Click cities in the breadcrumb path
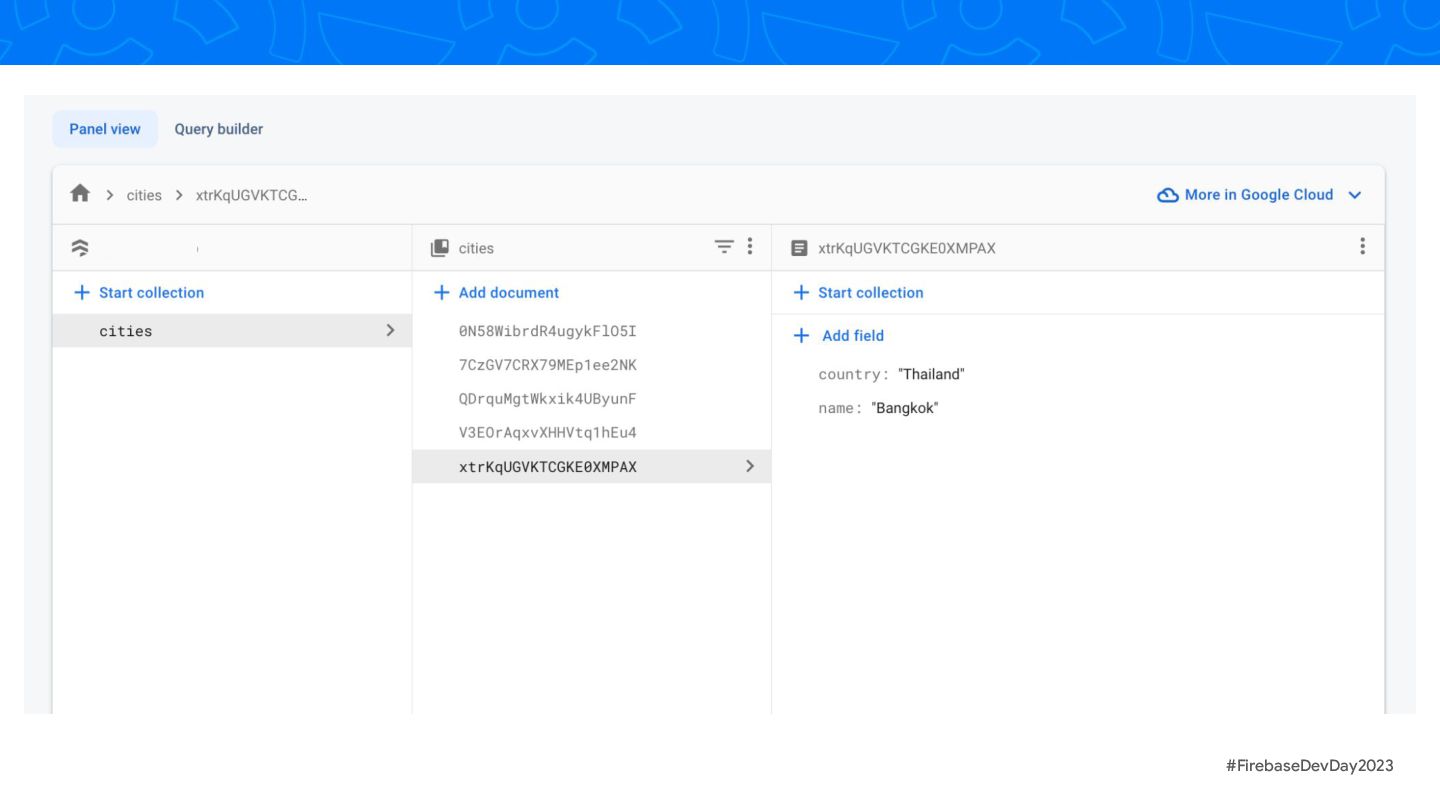The width and height of the screenshot is (1440, 810). click(x=144, y=195)
